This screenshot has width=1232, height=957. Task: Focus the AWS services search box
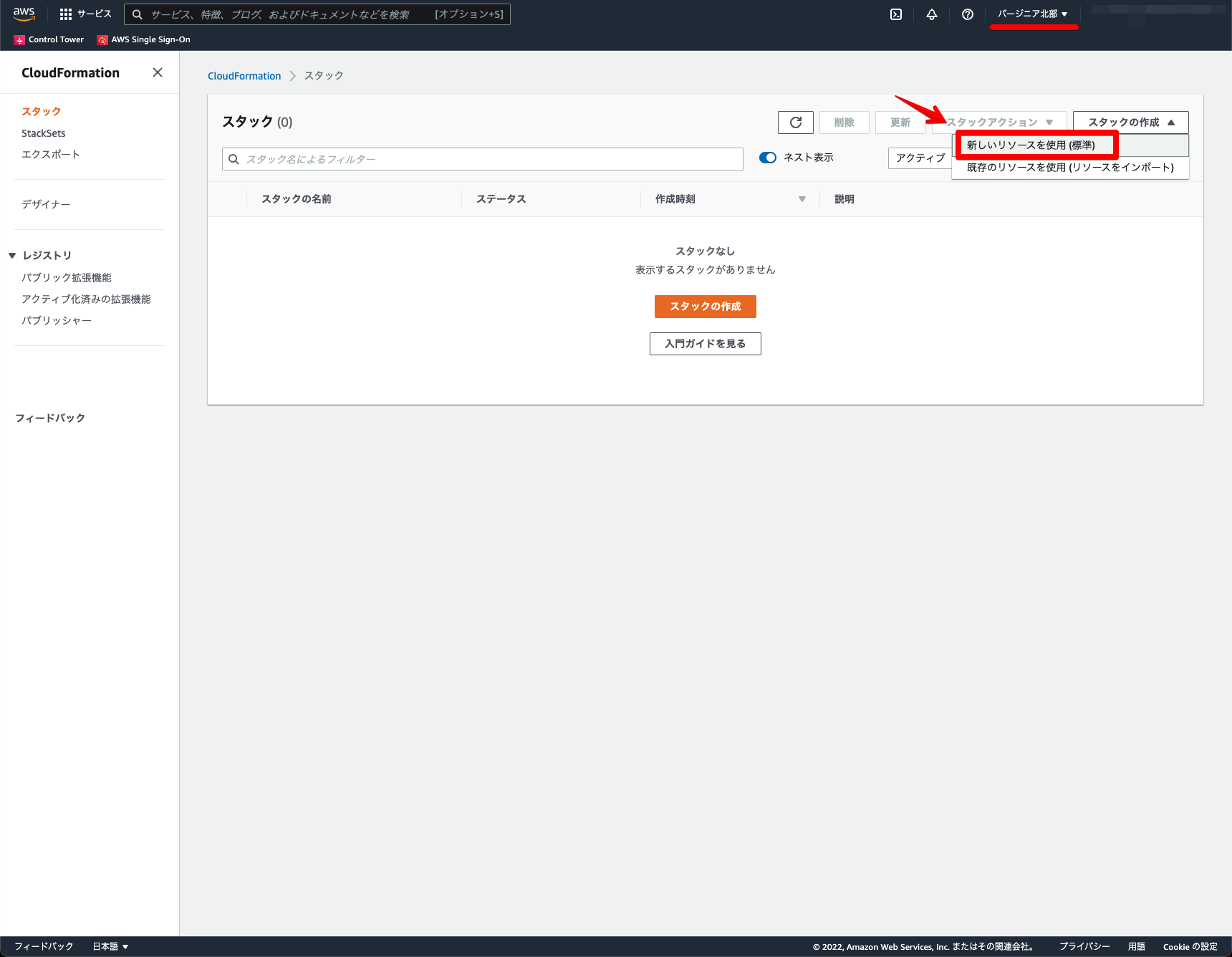[317, 14]
